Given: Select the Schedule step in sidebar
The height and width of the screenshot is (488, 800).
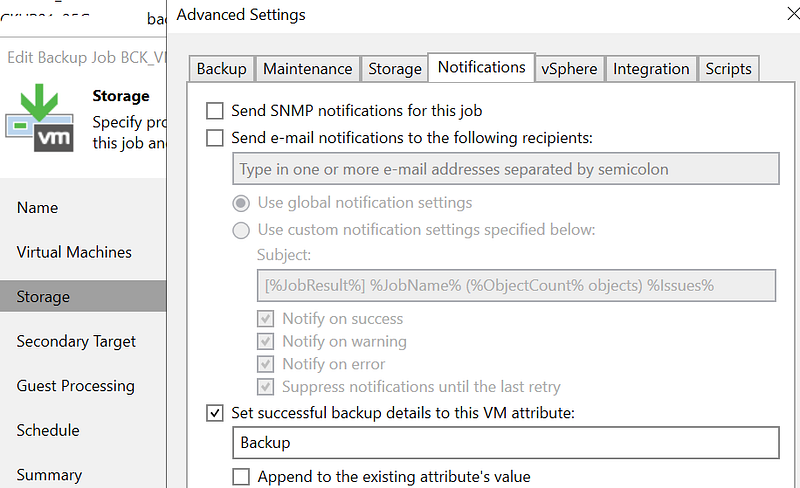Looking at the screenshot, I should (x=48, y=430).
